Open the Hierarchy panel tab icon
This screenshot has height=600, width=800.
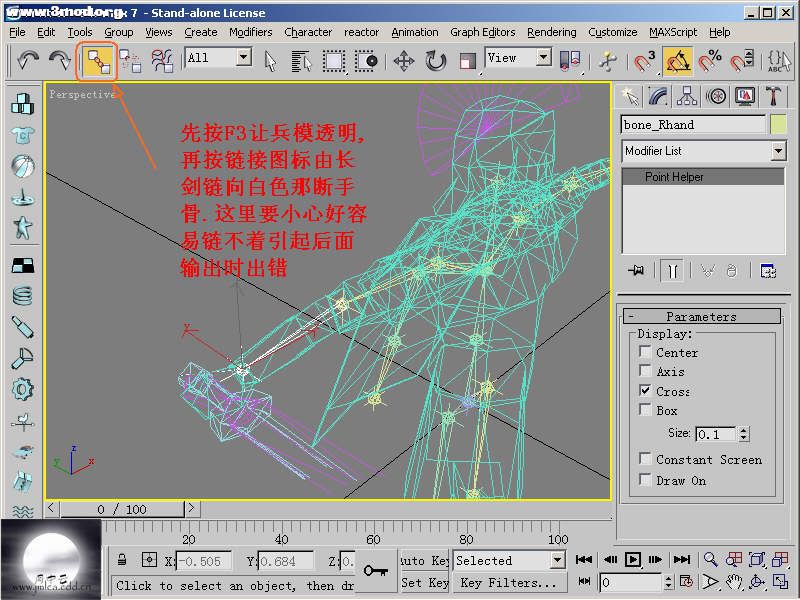coord(687,96)
